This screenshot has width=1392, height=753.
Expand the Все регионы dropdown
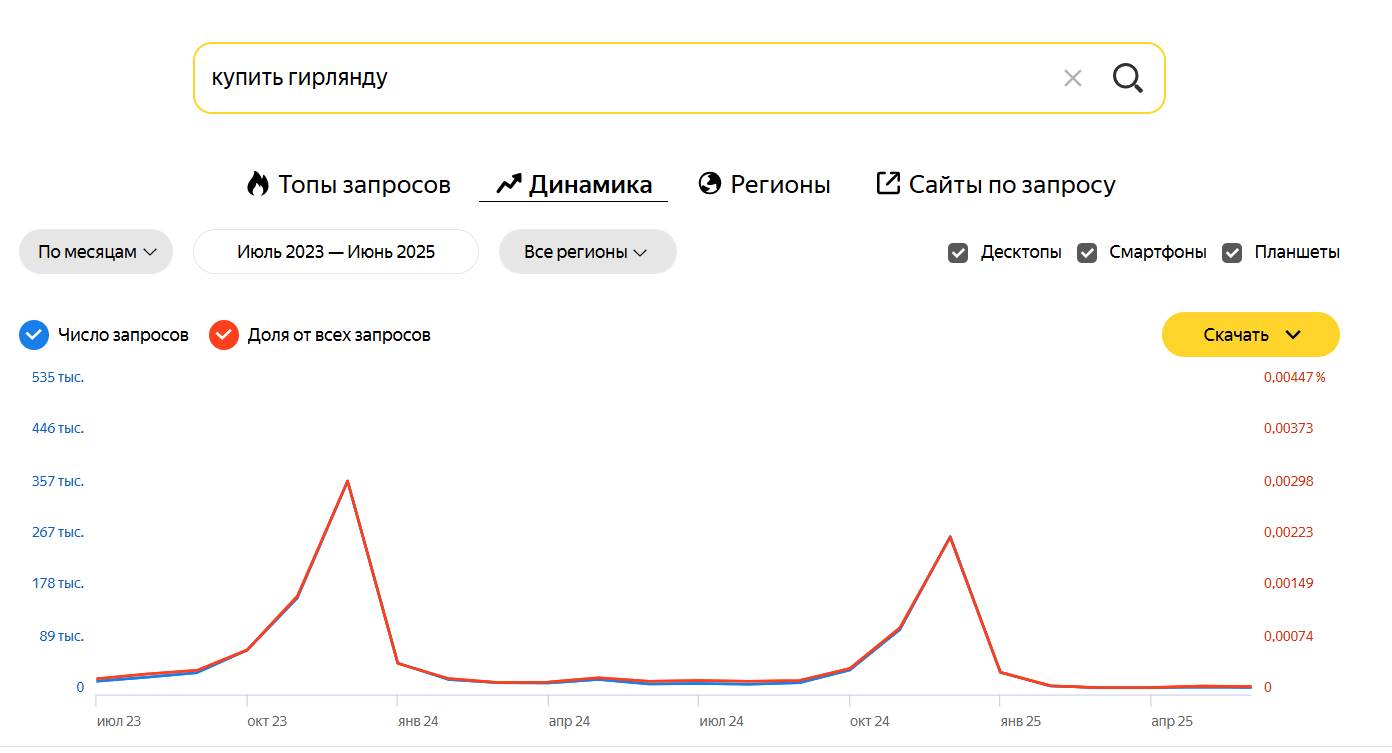click(587, 252)
